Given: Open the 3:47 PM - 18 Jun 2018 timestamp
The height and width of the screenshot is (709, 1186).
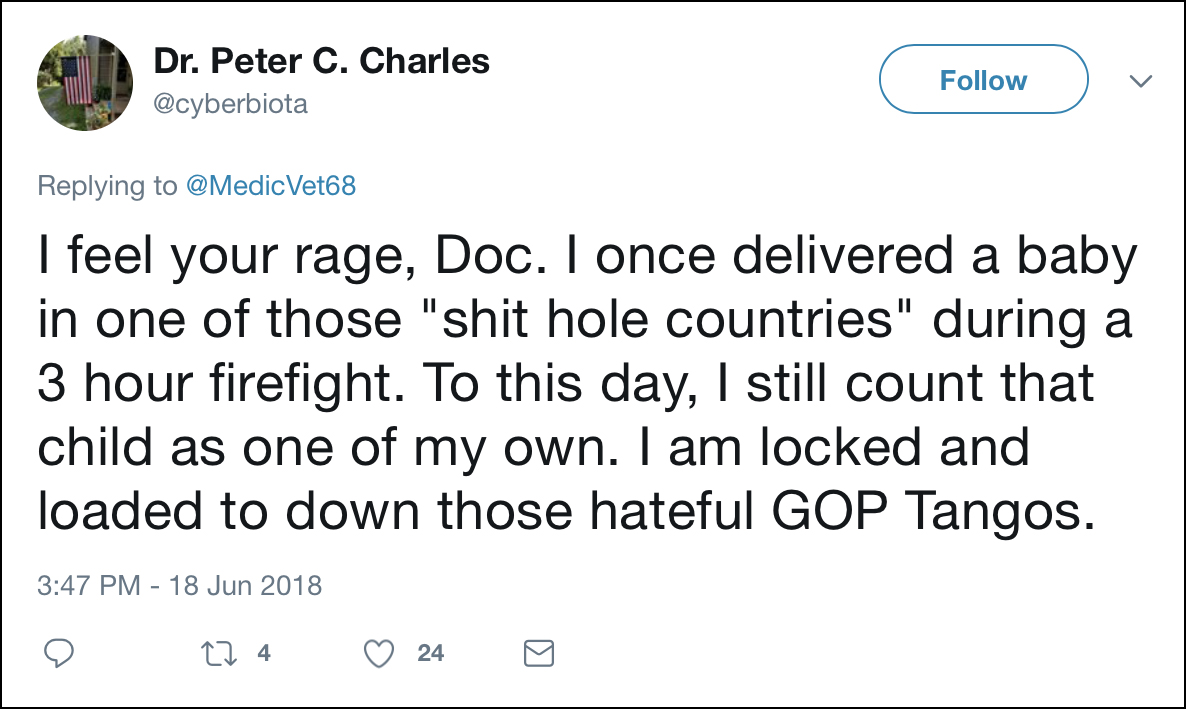Looking at the screenshot, I should pos(180,585).
